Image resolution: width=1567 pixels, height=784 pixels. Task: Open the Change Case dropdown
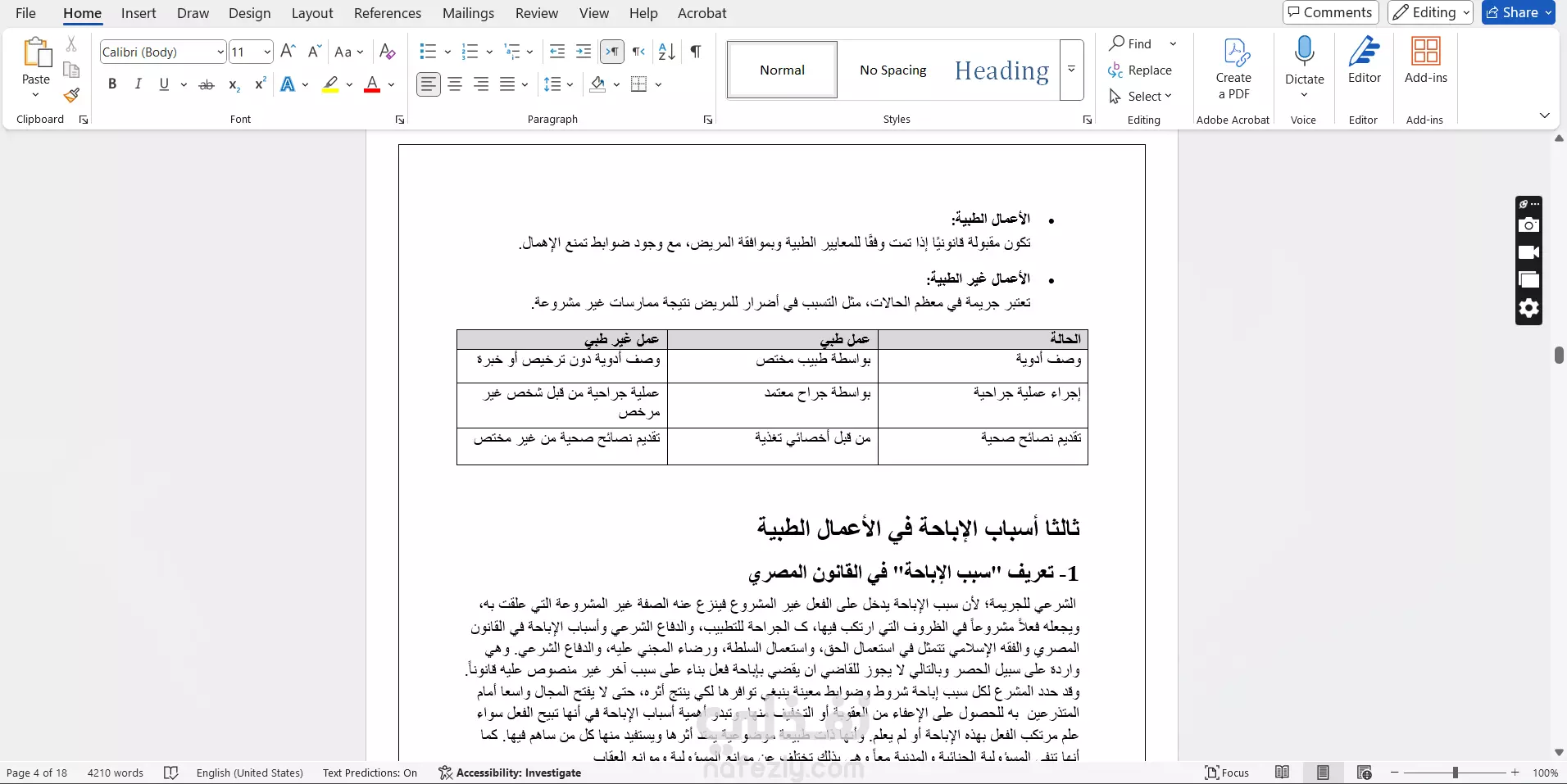pos(349,52)
